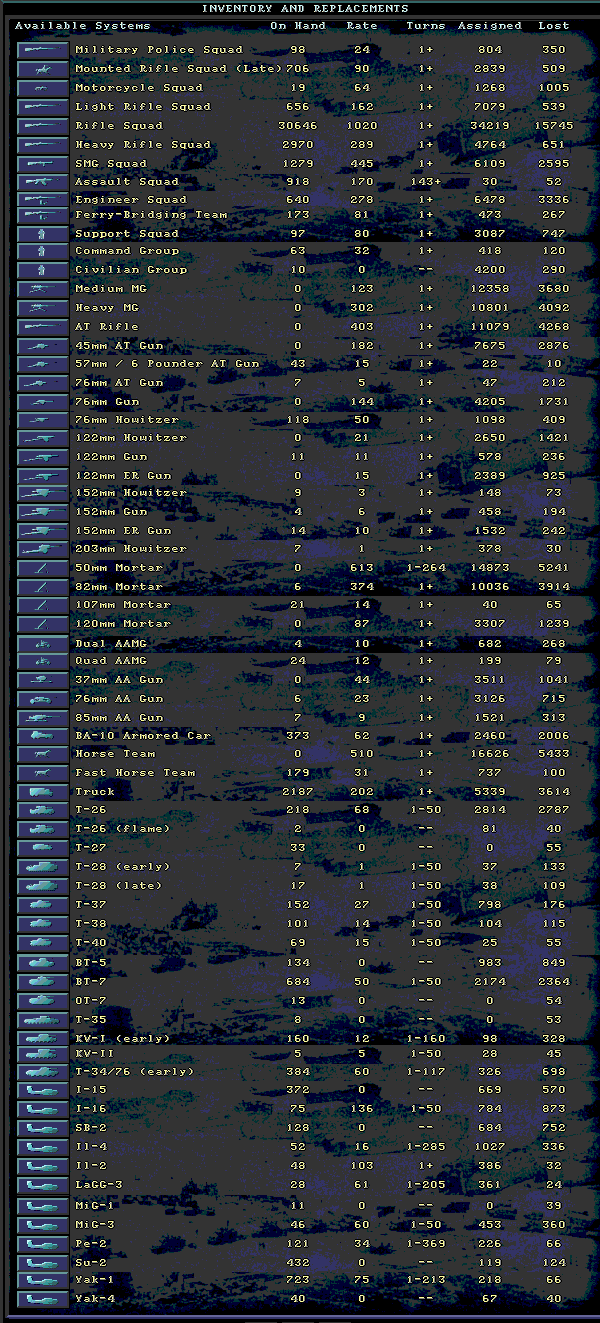The height and width of the screenshot is (1323, 600).
Task: Click the T-28 (early) tank icon
Action: coord(43,867)
